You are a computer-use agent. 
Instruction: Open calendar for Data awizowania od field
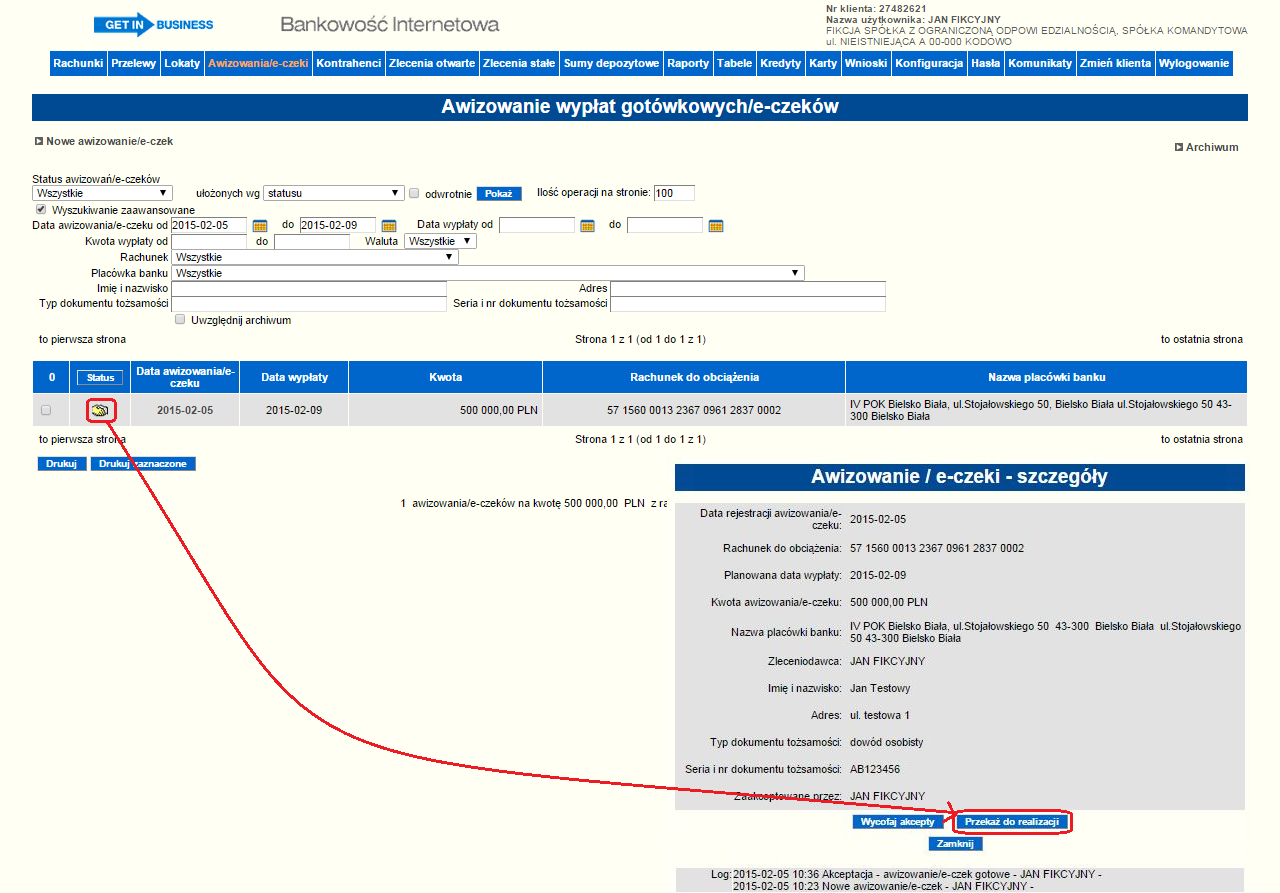coord(260,226)
